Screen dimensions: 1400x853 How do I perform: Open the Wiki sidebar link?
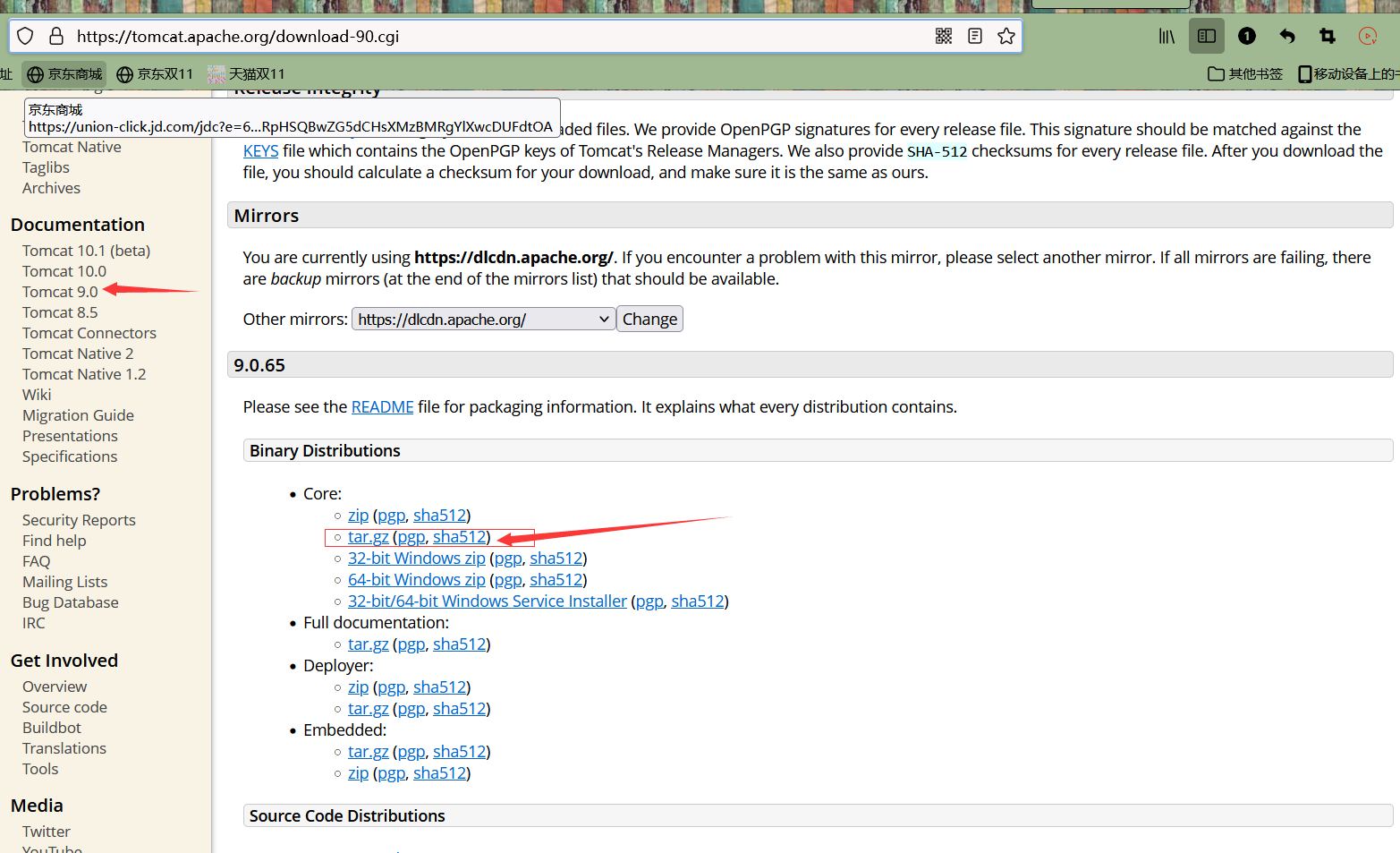37,396
